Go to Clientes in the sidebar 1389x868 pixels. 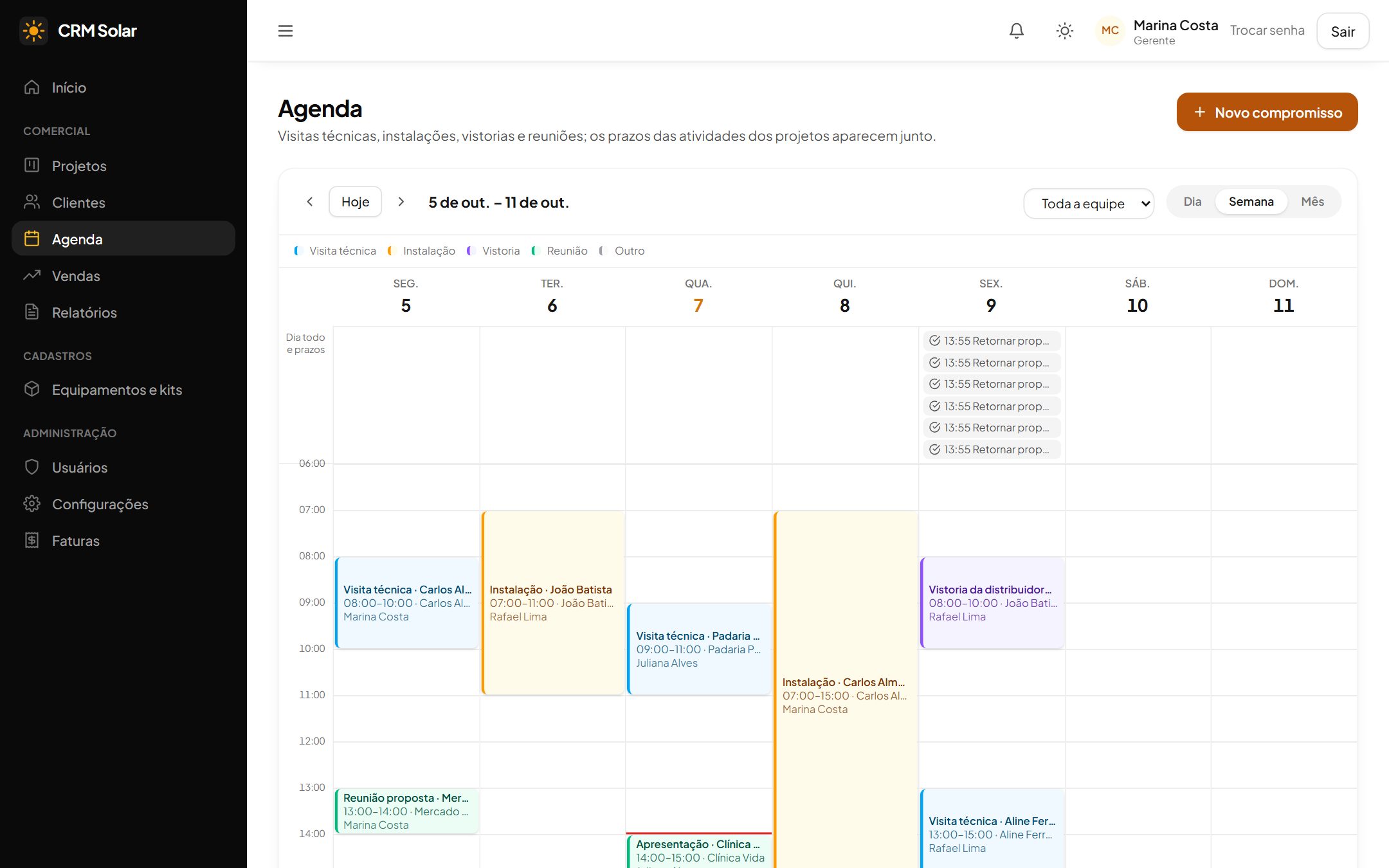[x=123, y=203]
